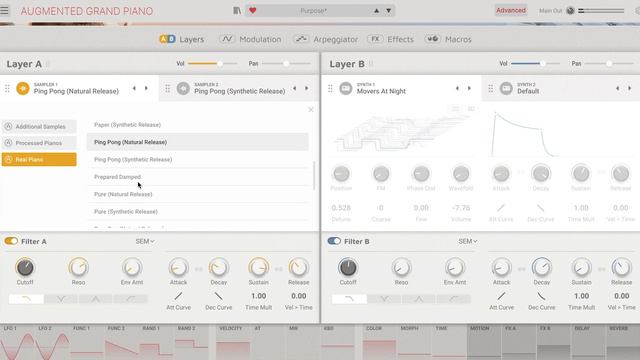
Task: Click Filter B Reso knob
Action: 401,268
